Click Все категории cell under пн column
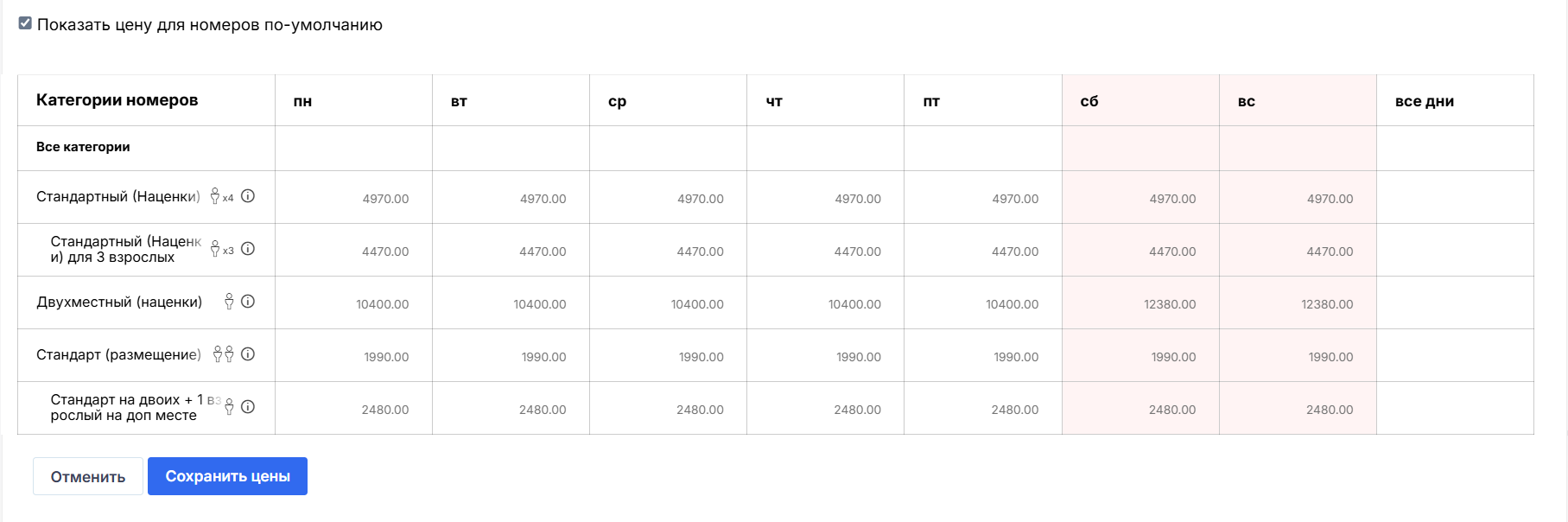This screenshot has width=1568, height=522. pos(354,148)
